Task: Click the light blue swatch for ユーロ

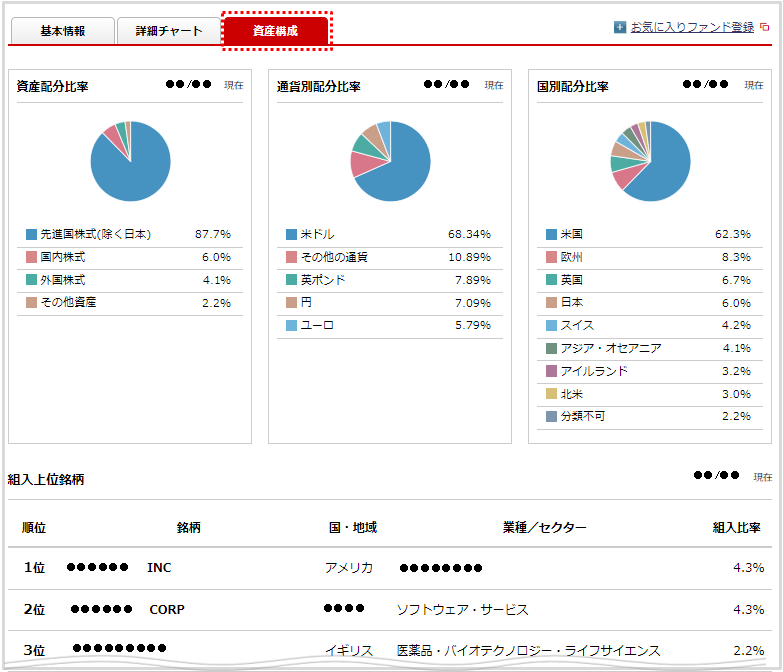Action: 292,326
